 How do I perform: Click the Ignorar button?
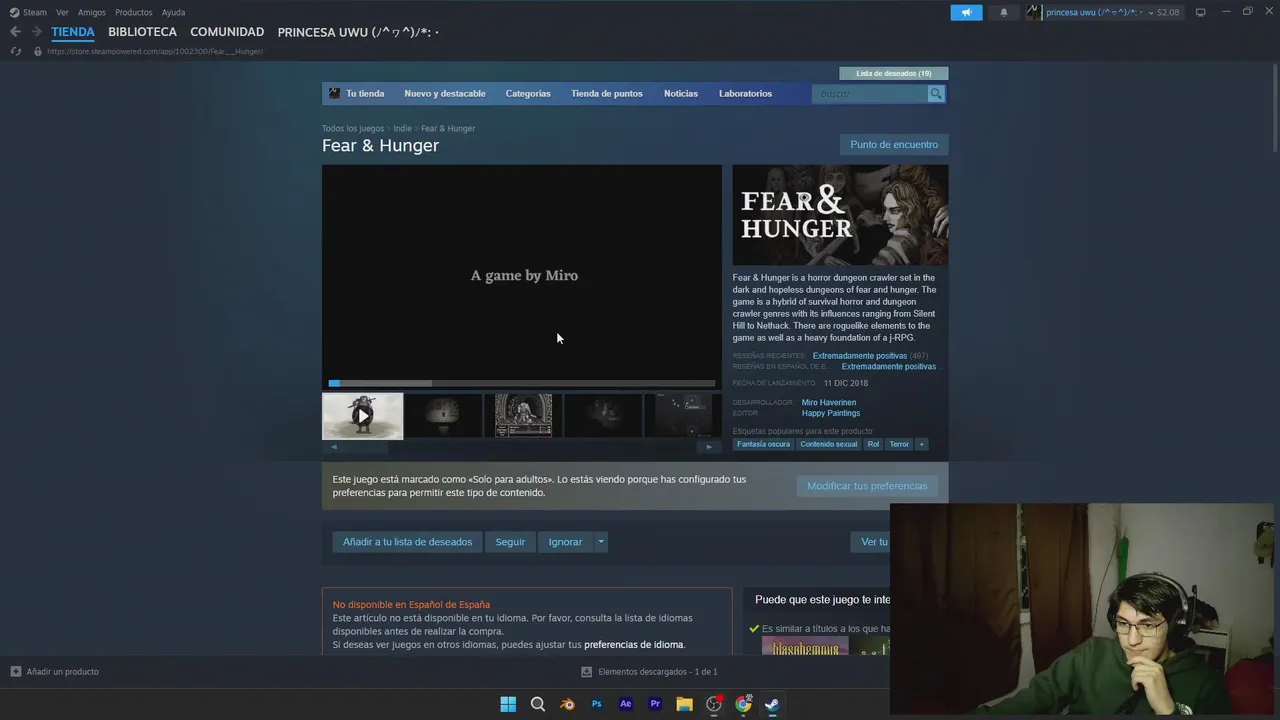565,542
